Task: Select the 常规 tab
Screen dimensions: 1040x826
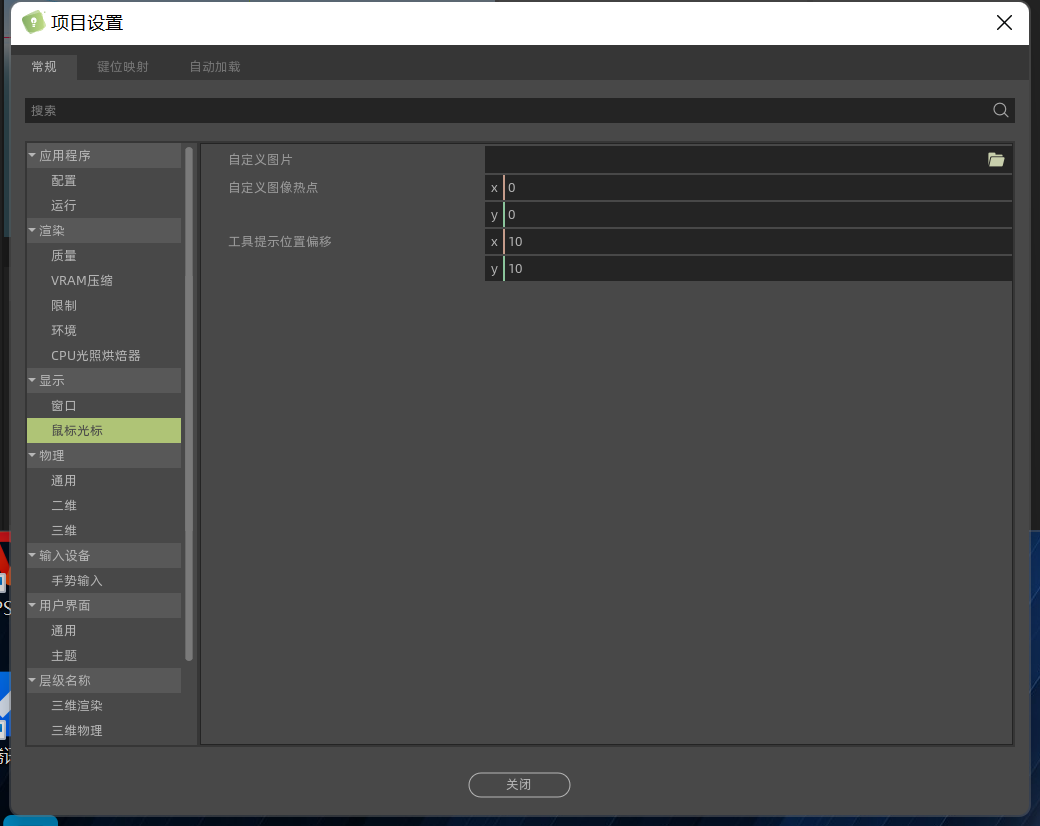Action: pyautogui.click(x=44, y=67)
